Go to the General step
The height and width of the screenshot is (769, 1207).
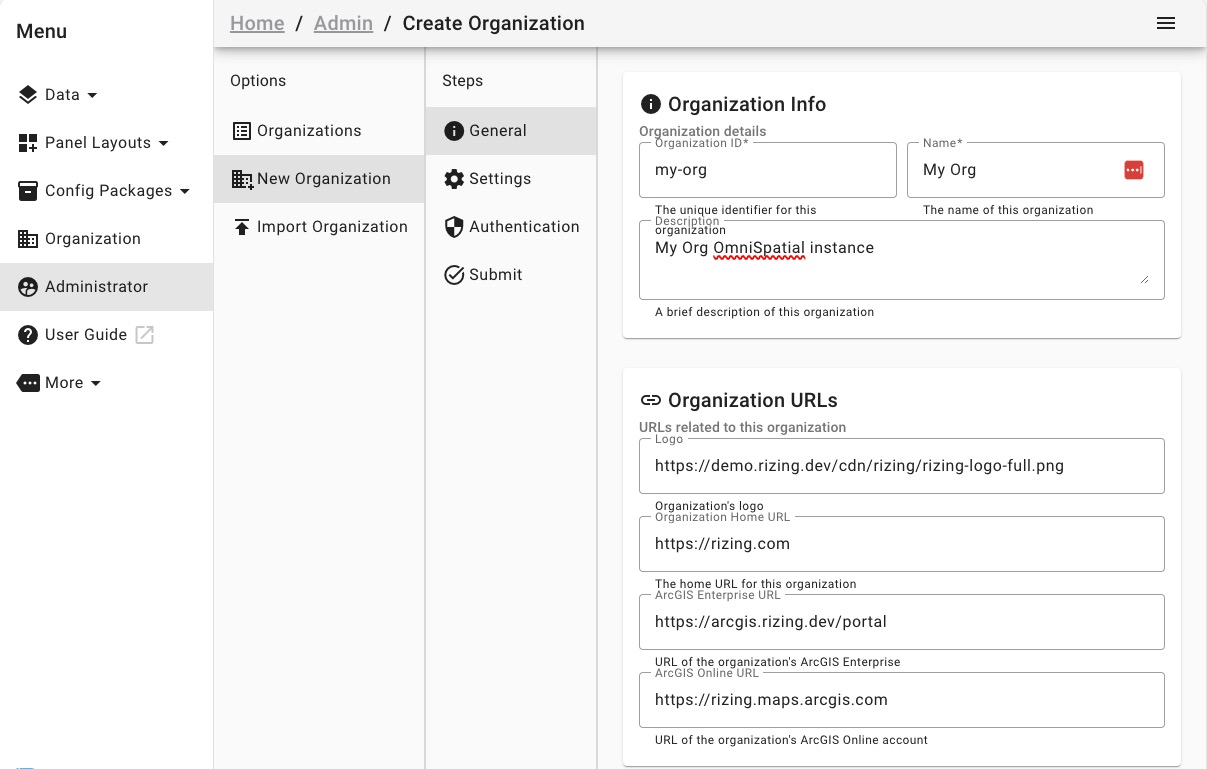pyautogui.click(x=497, y=131)
